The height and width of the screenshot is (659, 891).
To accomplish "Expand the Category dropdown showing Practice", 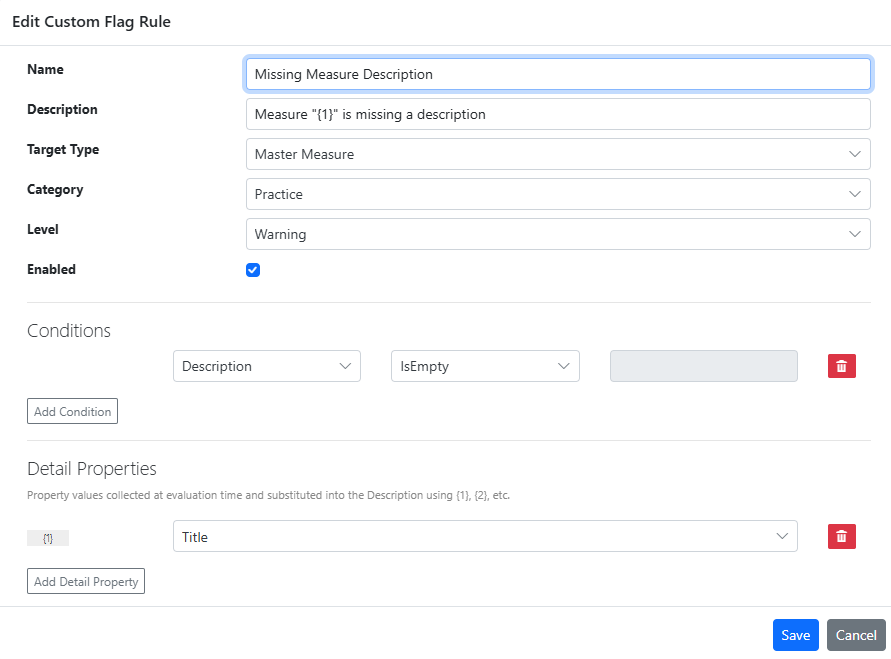I will tap(557, 194).
